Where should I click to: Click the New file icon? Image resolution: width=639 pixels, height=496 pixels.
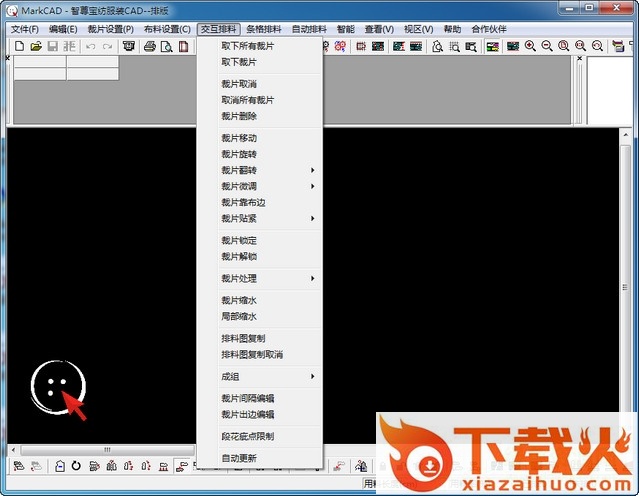click(x=19, y=46)
